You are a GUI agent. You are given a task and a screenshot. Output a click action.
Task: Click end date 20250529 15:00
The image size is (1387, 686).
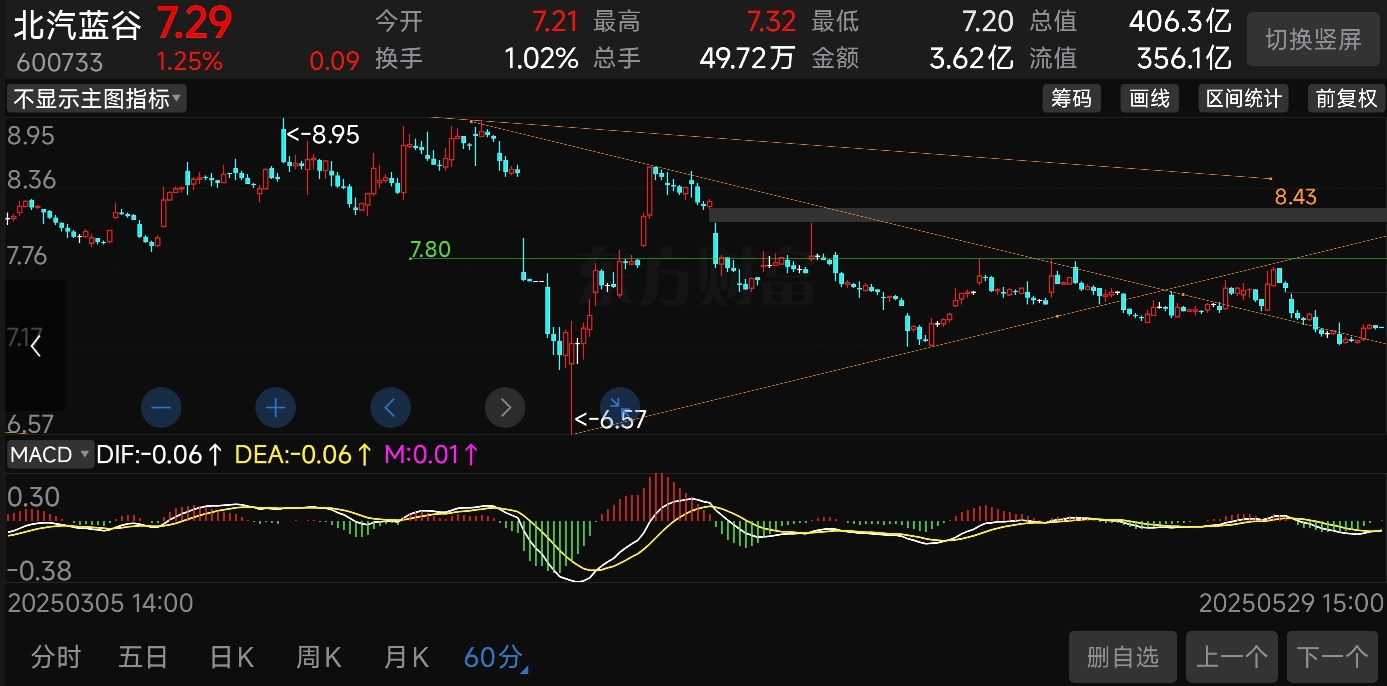pyautogui.click(x=1290, y=603)
